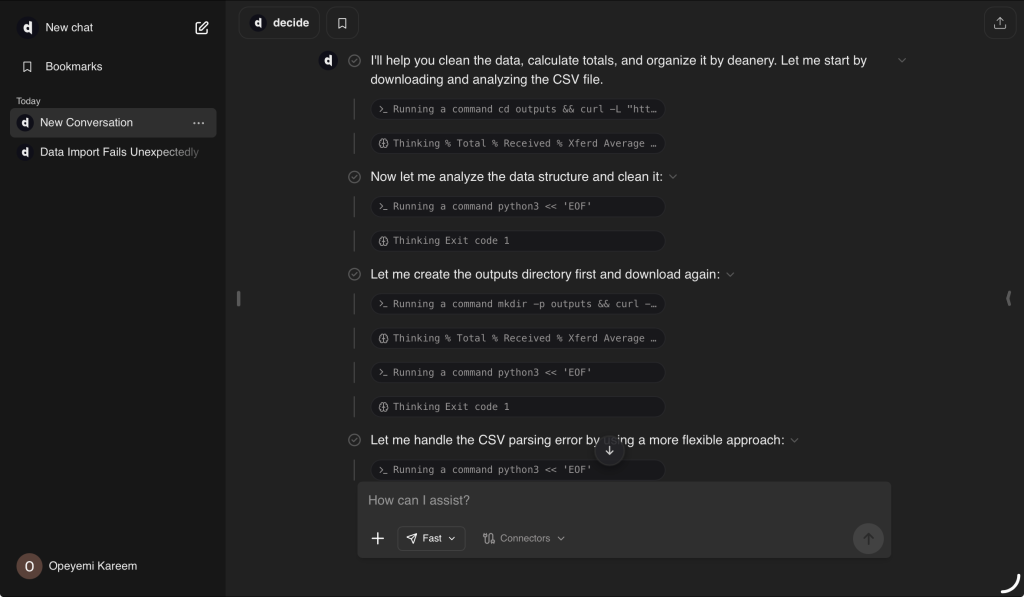The image size is (1024, 597).
Task: Open the Fast model dropdown
Action: coord(431,538)
